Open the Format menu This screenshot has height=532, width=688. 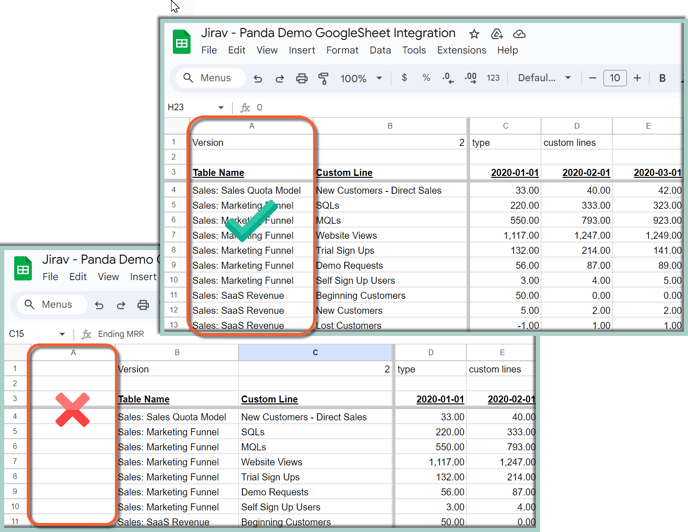(342, 50)
